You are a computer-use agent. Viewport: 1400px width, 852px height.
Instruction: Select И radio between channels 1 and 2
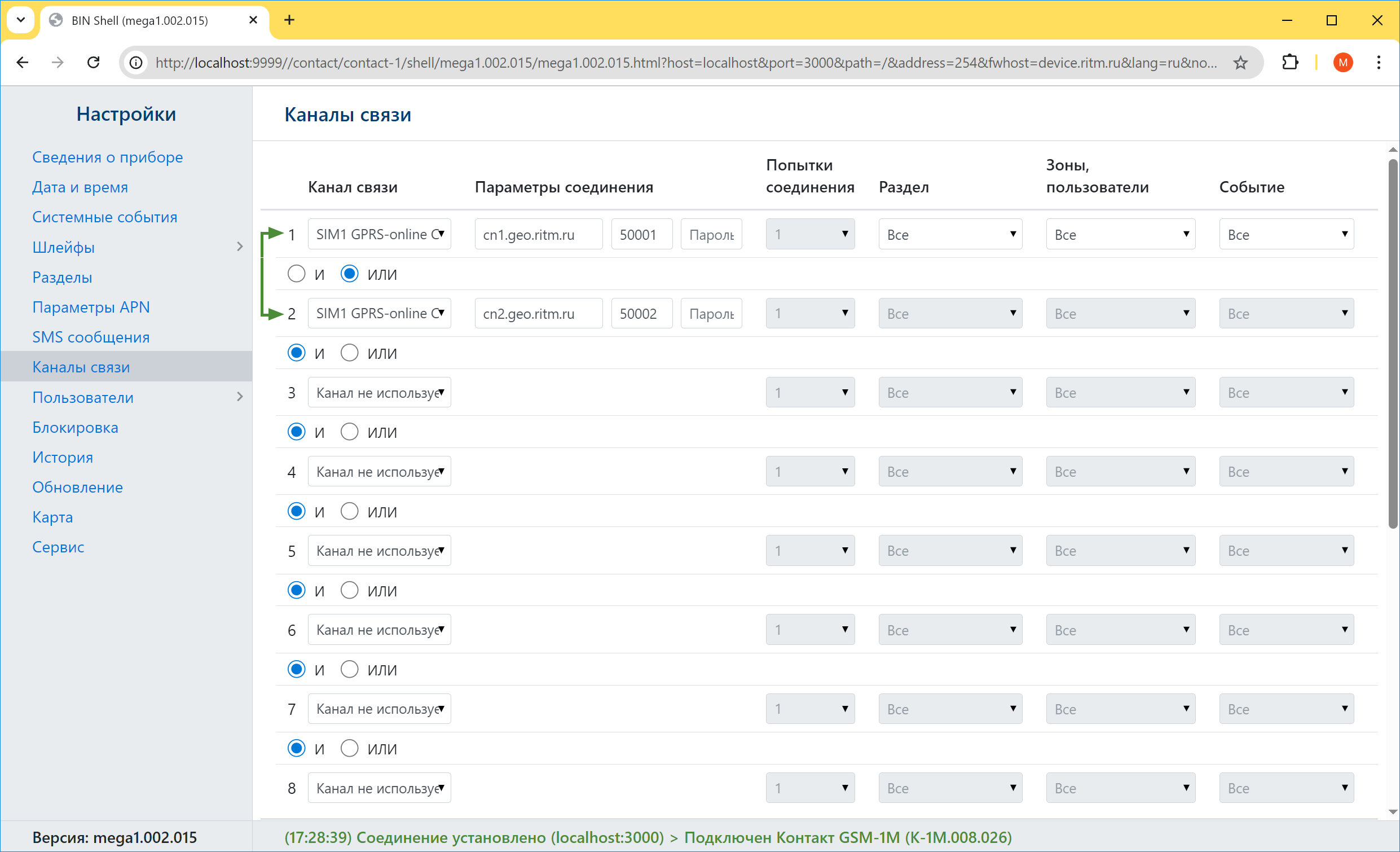(x=296, y=274)
